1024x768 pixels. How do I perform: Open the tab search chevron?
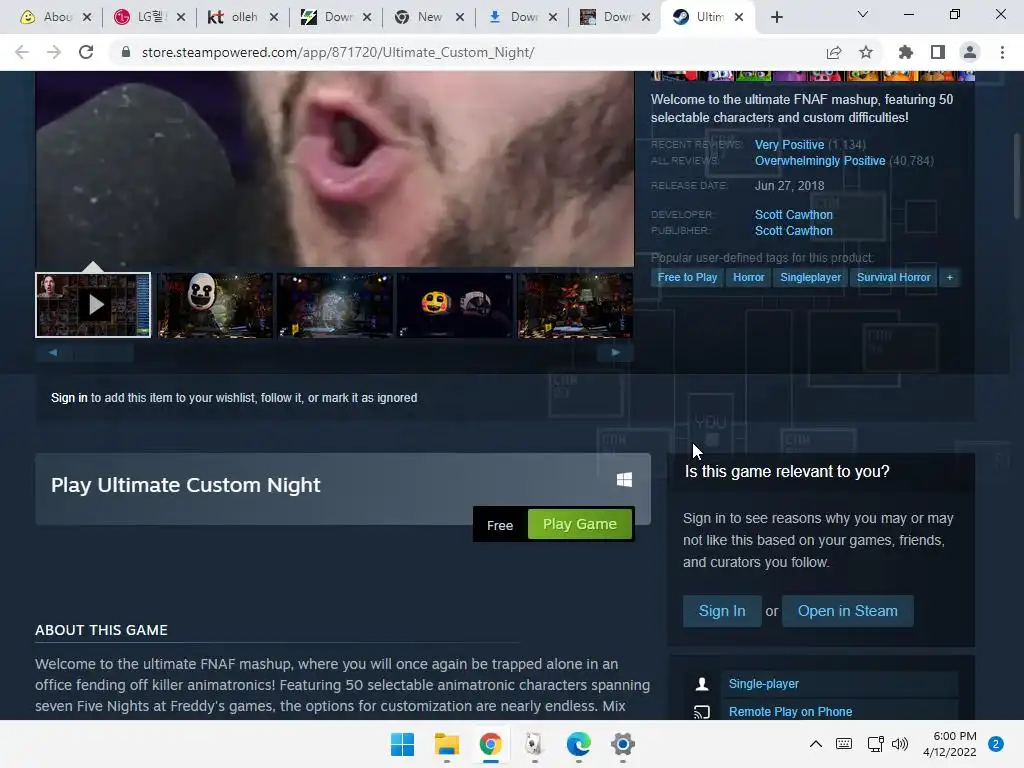(x=863, y=14)
